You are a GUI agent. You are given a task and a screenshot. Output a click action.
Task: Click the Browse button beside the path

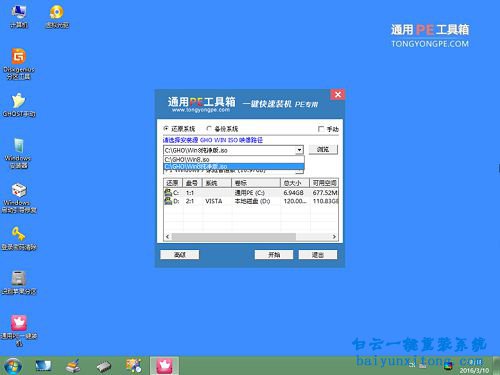point(323,149)
